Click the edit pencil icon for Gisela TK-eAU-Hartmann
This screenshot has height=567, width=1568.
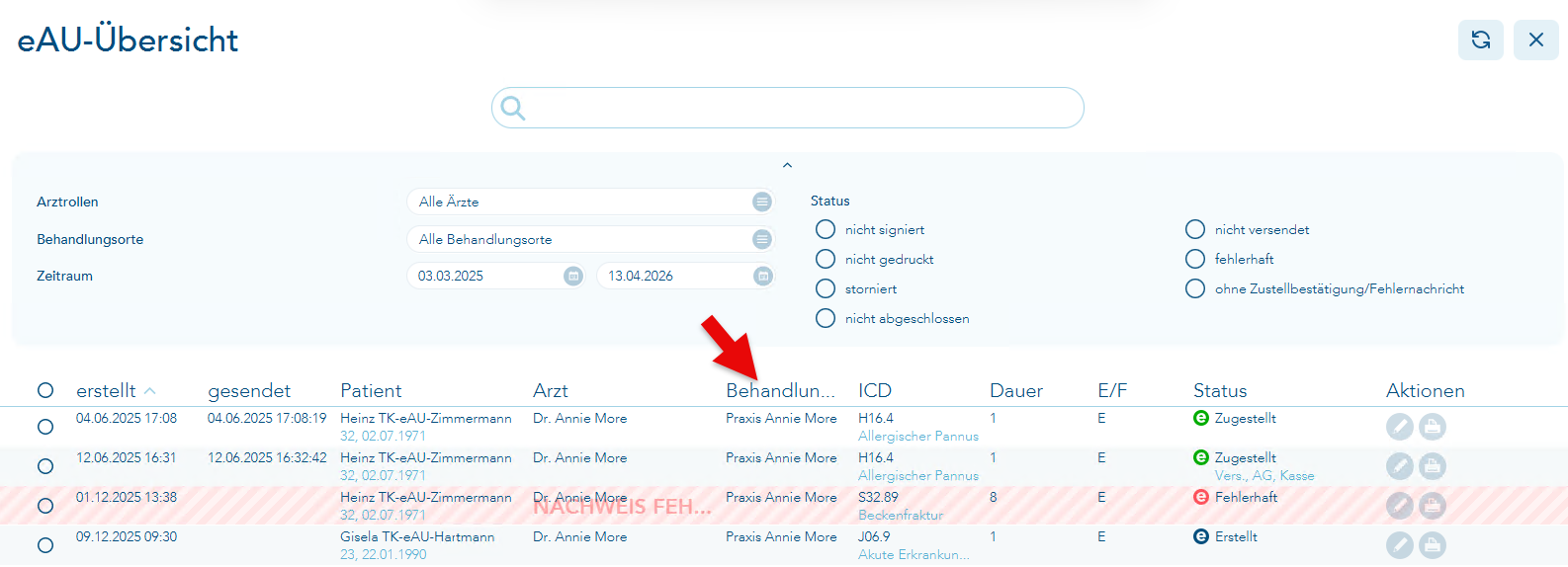click(1399, 545)
